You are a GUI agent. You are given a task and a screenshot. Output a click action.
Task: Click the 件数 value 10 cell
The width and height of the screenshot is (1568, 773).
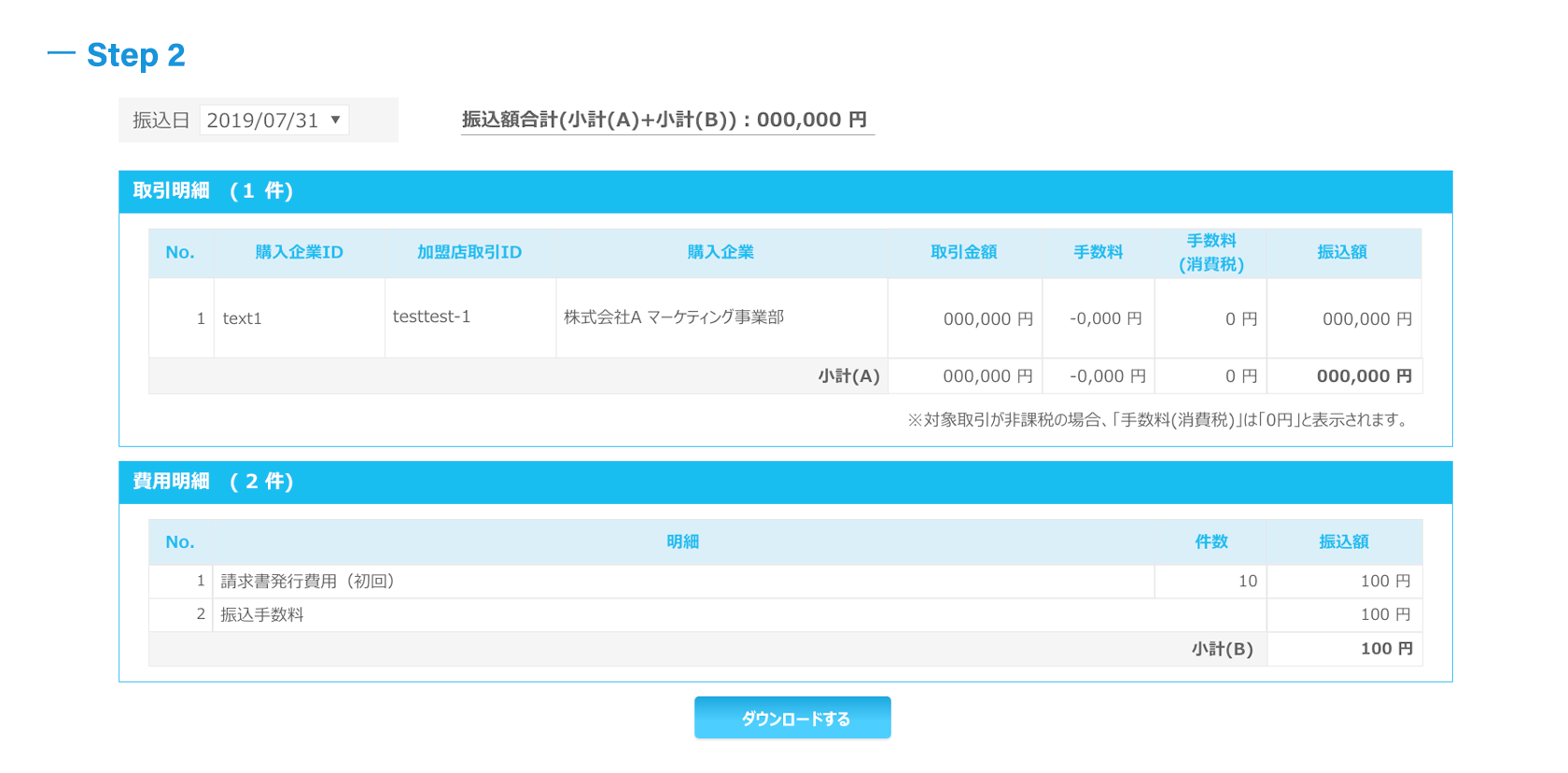tap(1211, 582)
